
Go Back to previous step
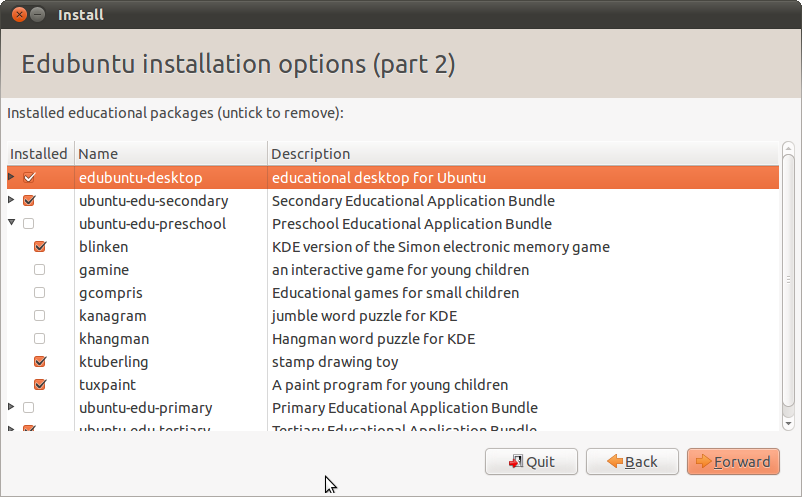point(632,462)
